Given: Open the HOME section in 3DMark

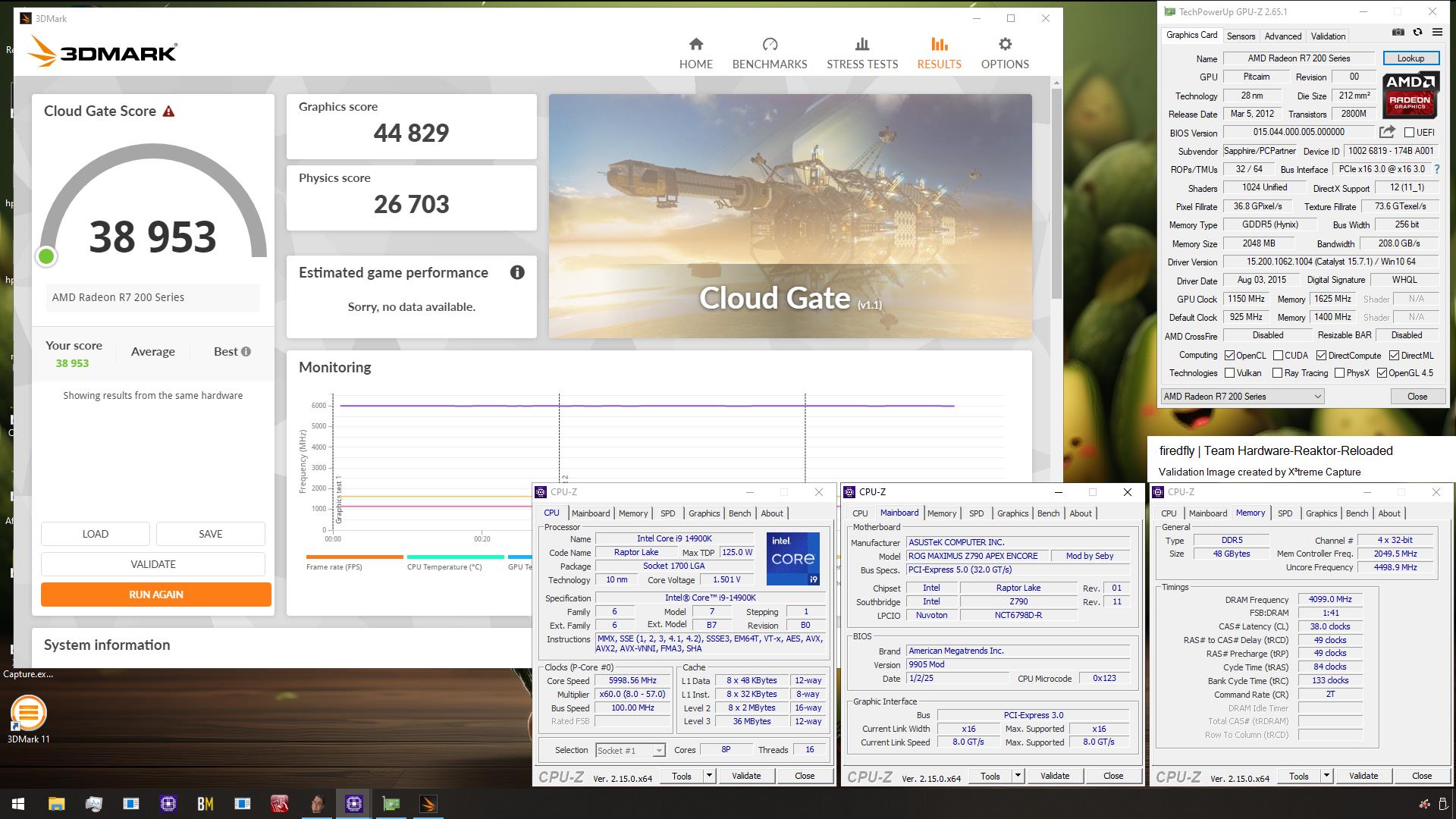Looking at the screenshot, I should point(695,53).
